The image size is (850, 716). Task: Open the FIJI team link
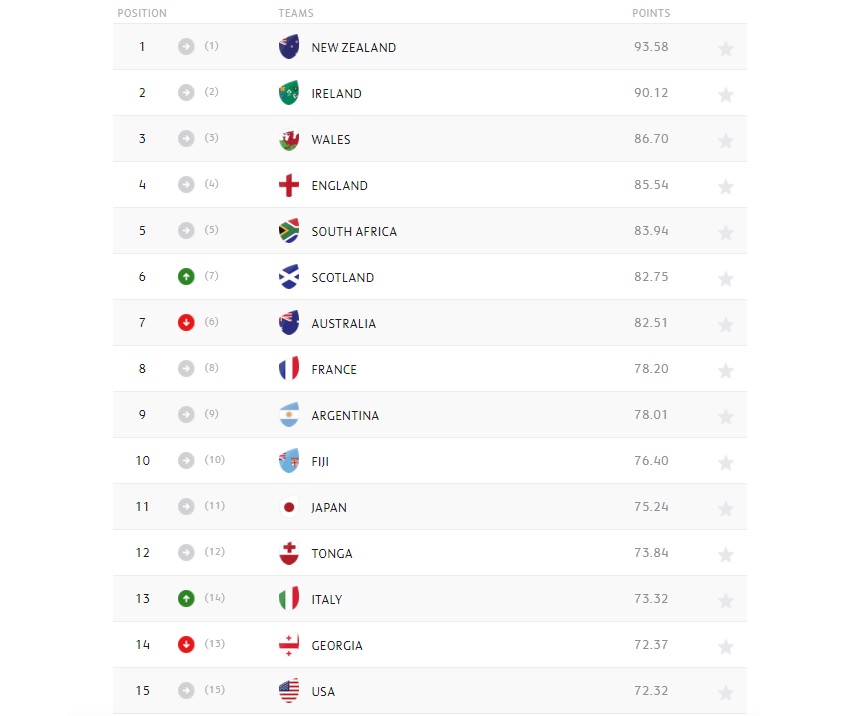tap(320, 462)
